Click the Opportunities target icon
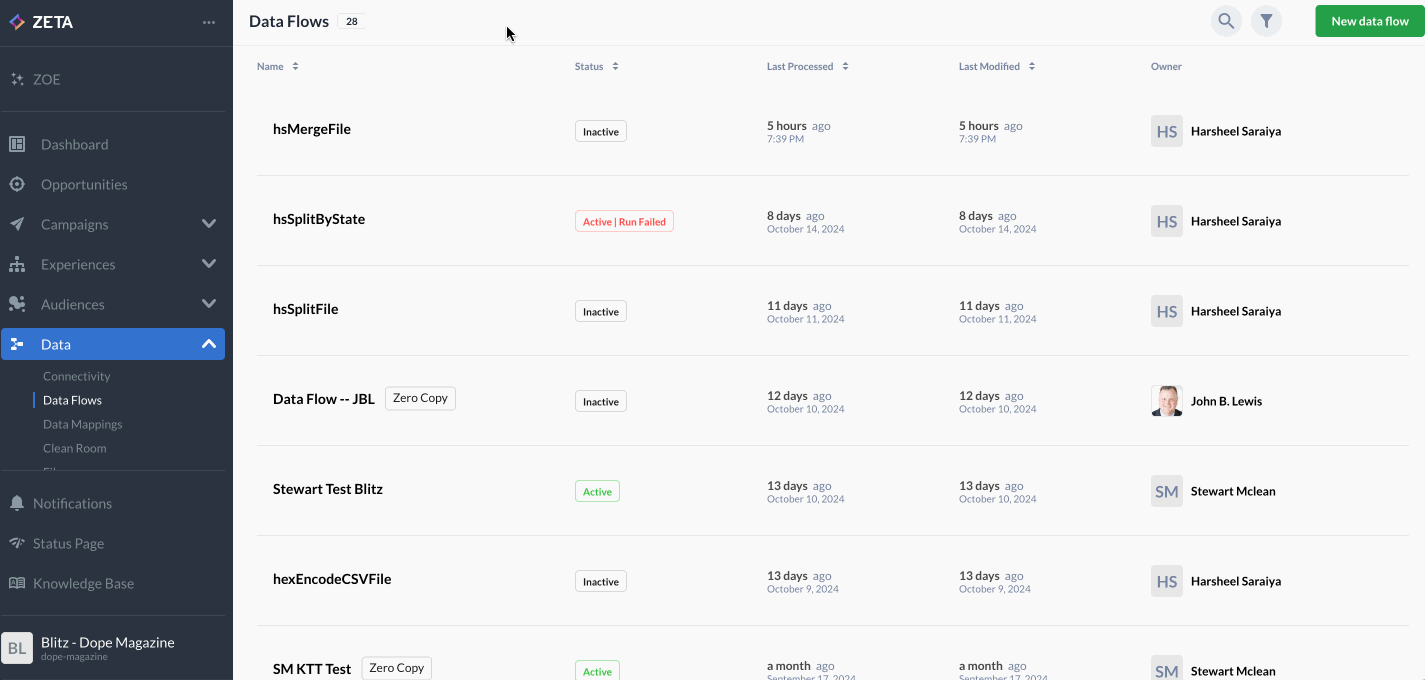1425x680 pixels. click(x=17, y=184)
